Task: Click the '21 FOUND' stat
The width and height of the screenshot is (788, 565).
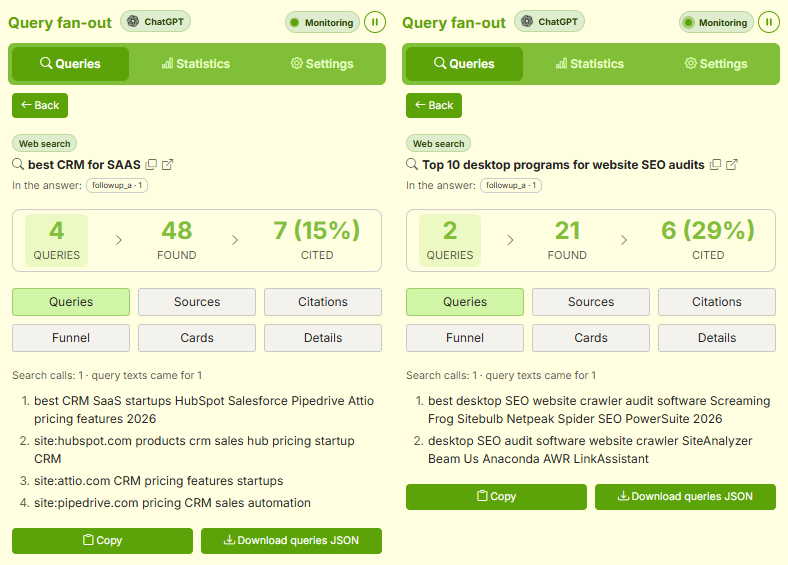Action: point(567,240)
